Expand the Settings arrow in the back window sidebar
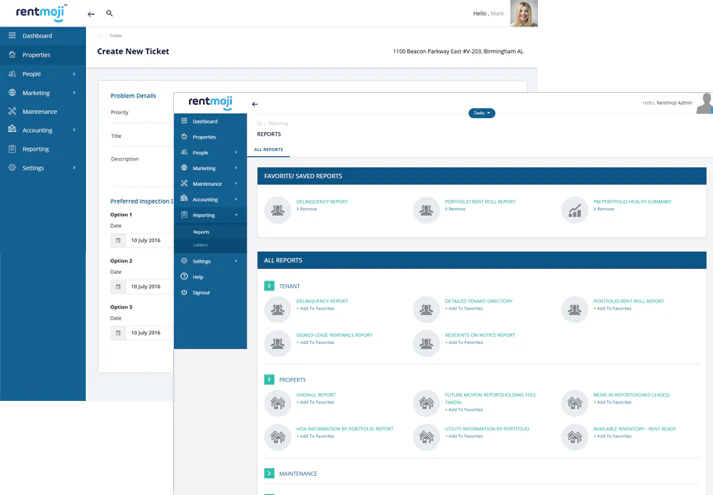 pos(74,168)
